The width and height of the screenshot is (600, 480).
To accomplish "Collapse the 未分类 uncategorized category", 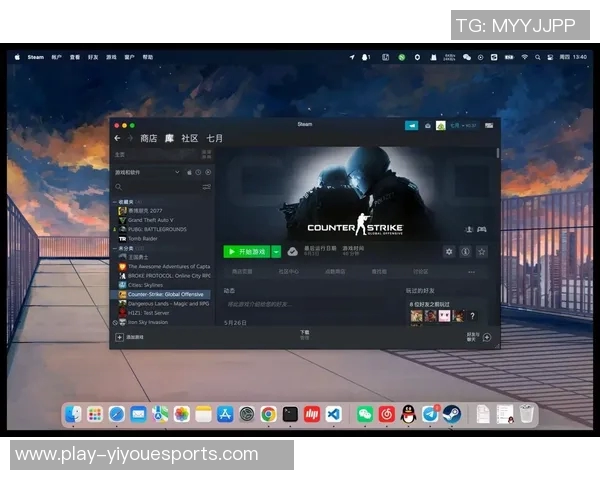I will click(x=115, y=247).
